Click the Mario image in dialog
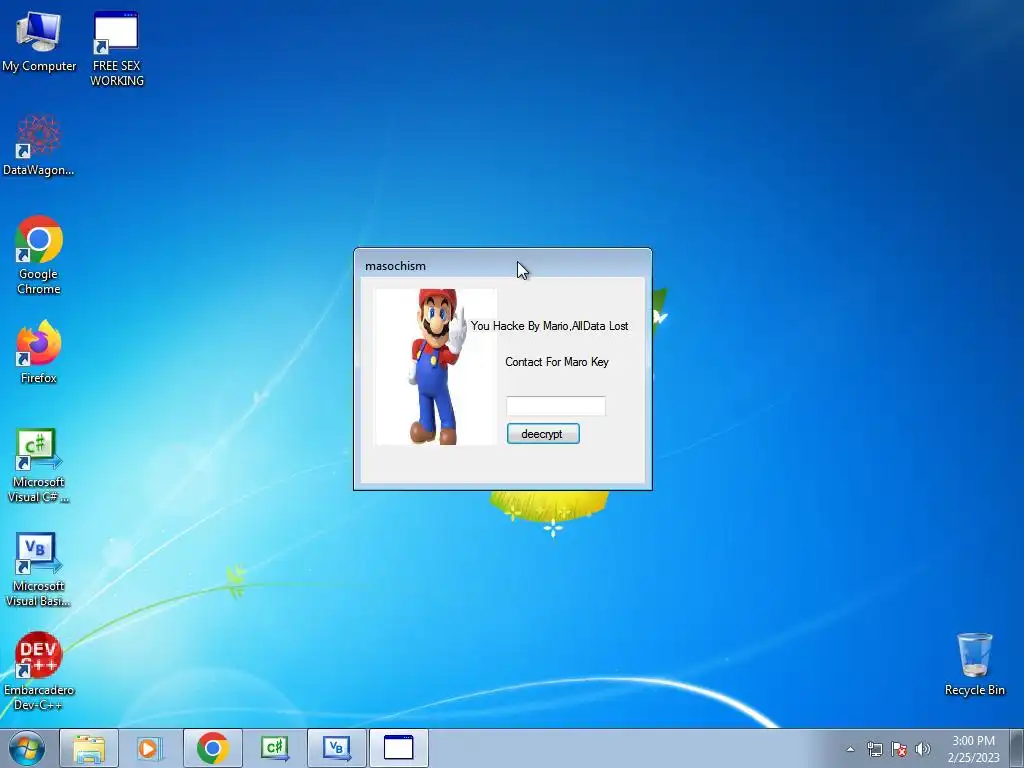Viewport: 1024px width, 768px height. click(436, 366)
